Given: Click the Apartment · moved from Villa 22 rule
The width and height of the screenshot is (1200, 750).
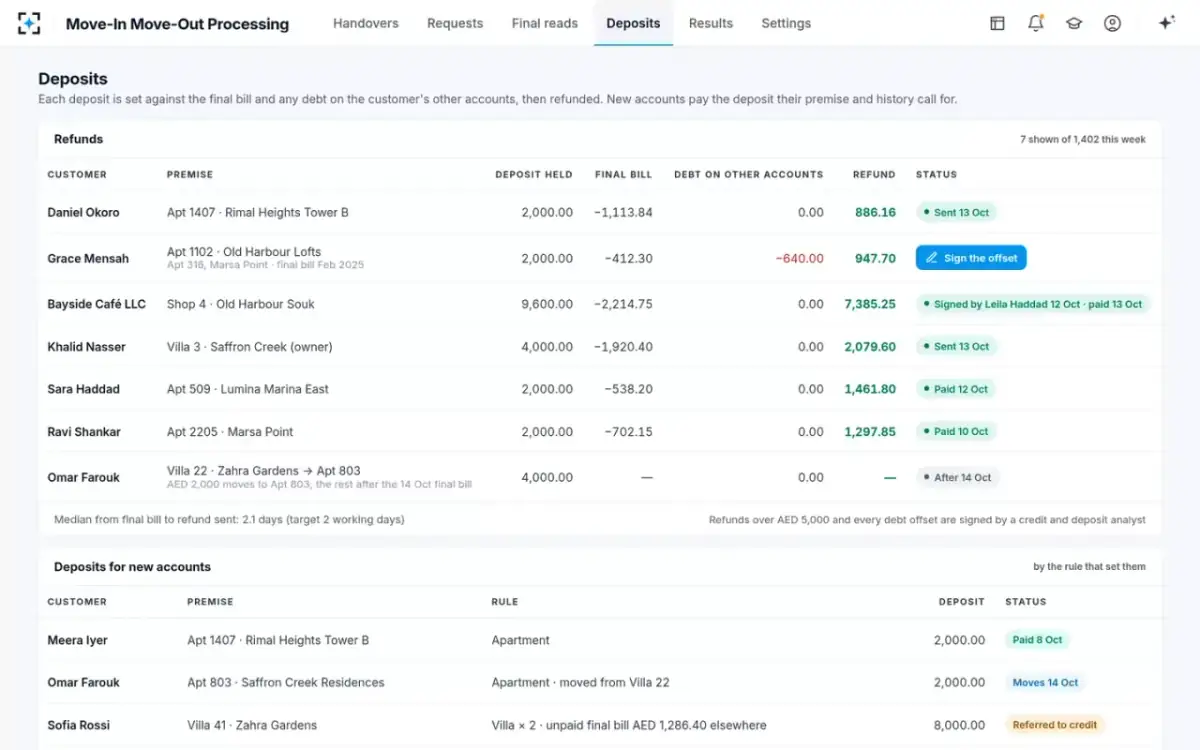Looking at the screenshot, I should (580, 682).
